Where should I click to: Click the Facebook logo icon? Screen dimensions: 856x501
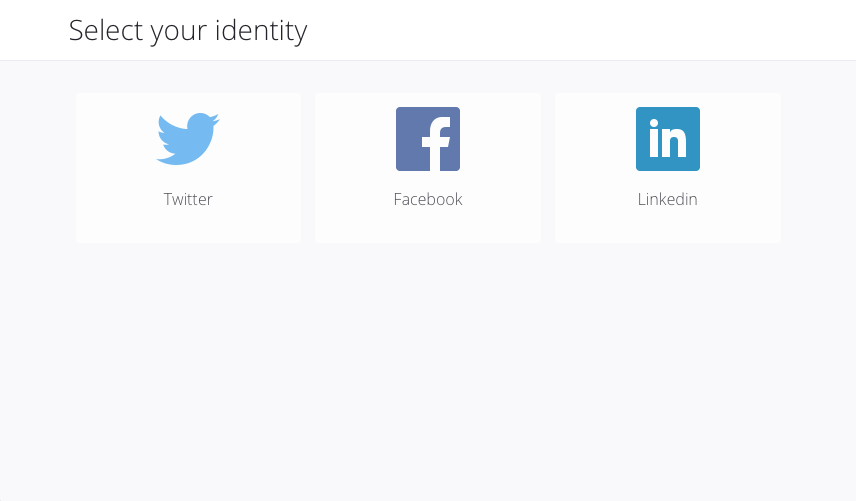(x=428, y=139)
